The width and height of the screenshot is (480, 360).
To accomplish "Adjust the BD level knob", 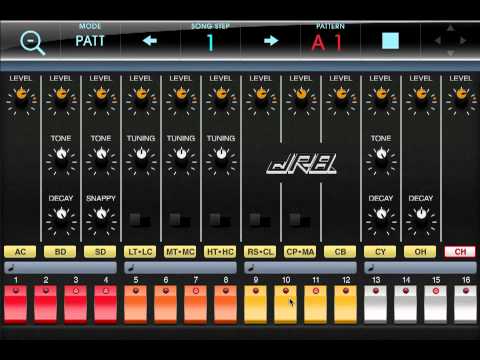I will coord(61,99).
